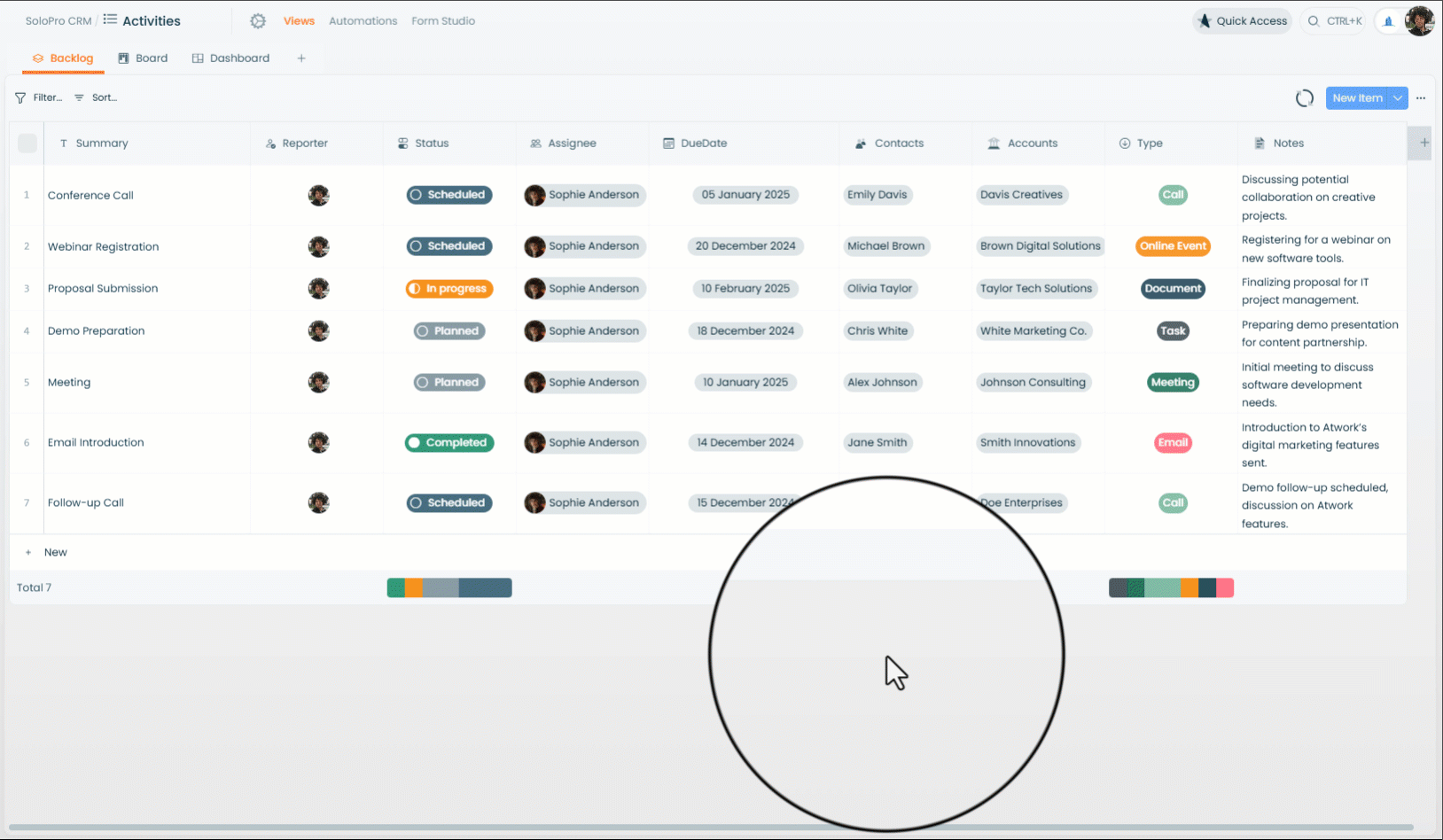Add a new view with plus icon
This screenshot has height=840, width=1443.
(301, 58)
